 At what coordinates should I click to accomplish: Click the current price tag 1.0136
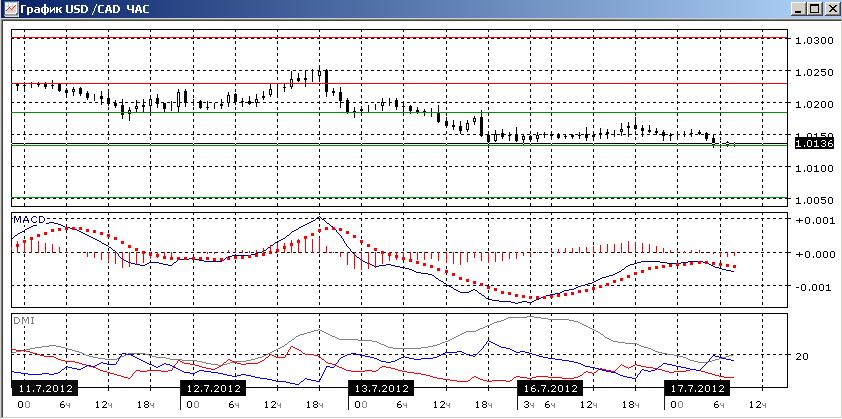tap(813, 143)
